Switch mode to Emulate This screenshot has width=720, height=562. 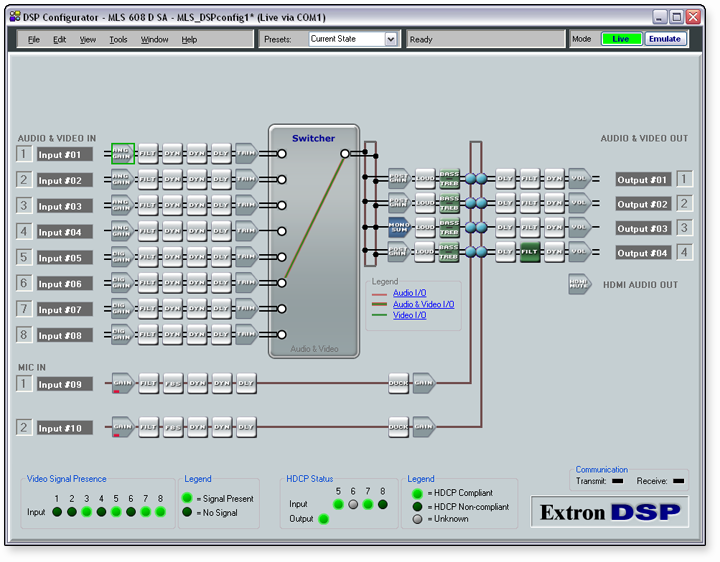tap(664, 39)
